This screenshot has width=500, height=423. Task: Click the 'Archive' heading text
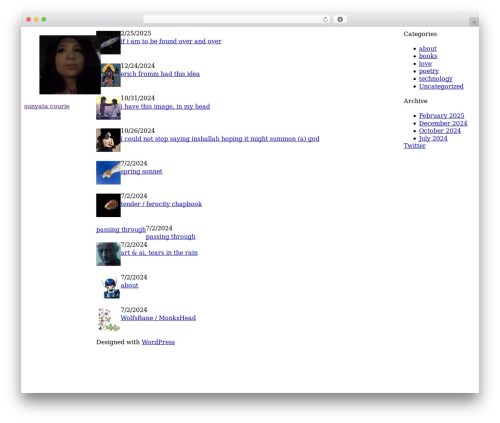pos(415,101)
